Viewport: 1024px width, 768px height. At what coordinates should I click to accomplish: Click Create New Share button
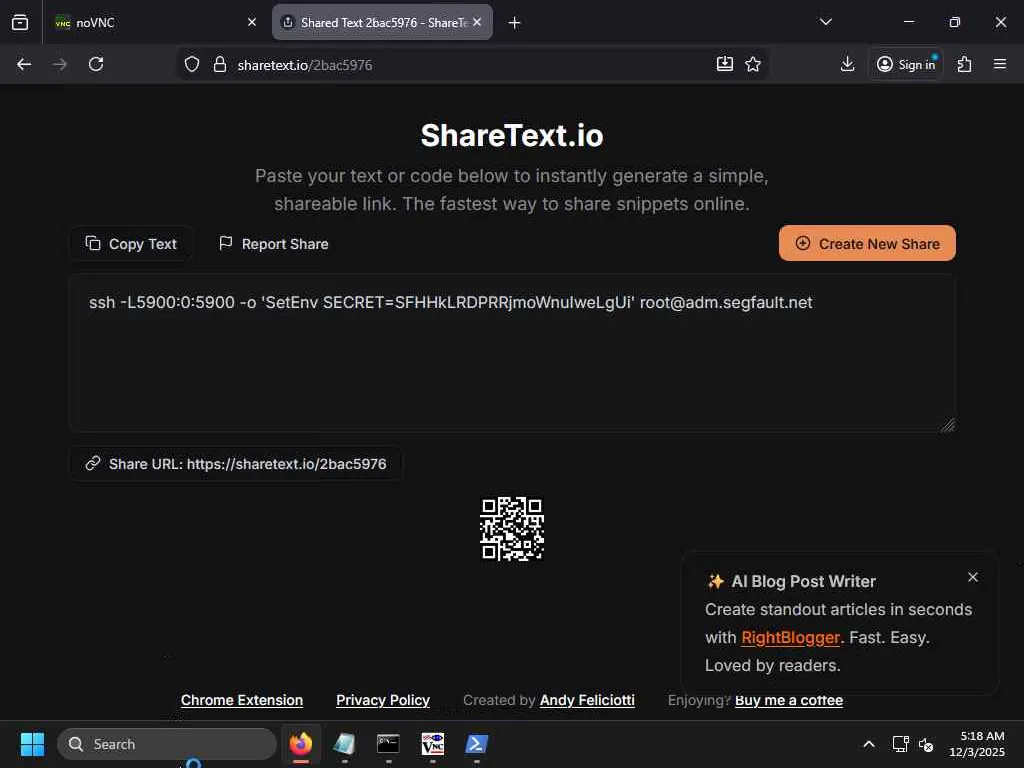click(867, 244)
